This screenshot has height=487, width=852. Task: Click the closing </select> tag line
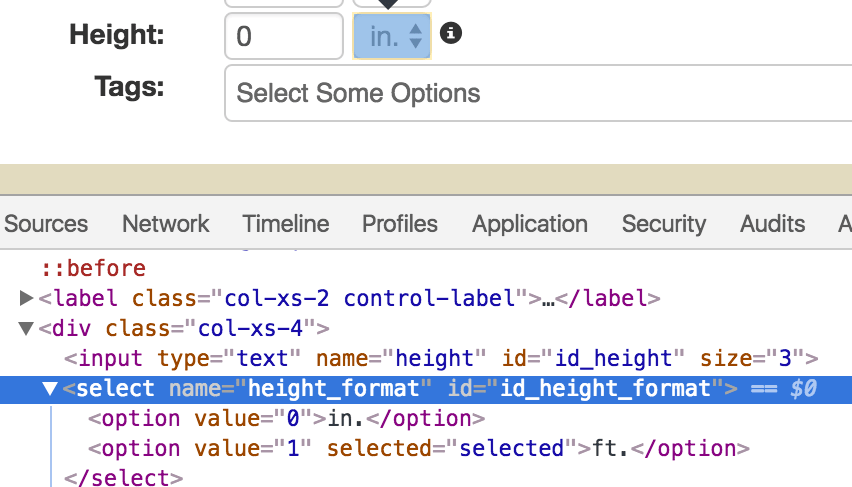[x=123, y=478]
